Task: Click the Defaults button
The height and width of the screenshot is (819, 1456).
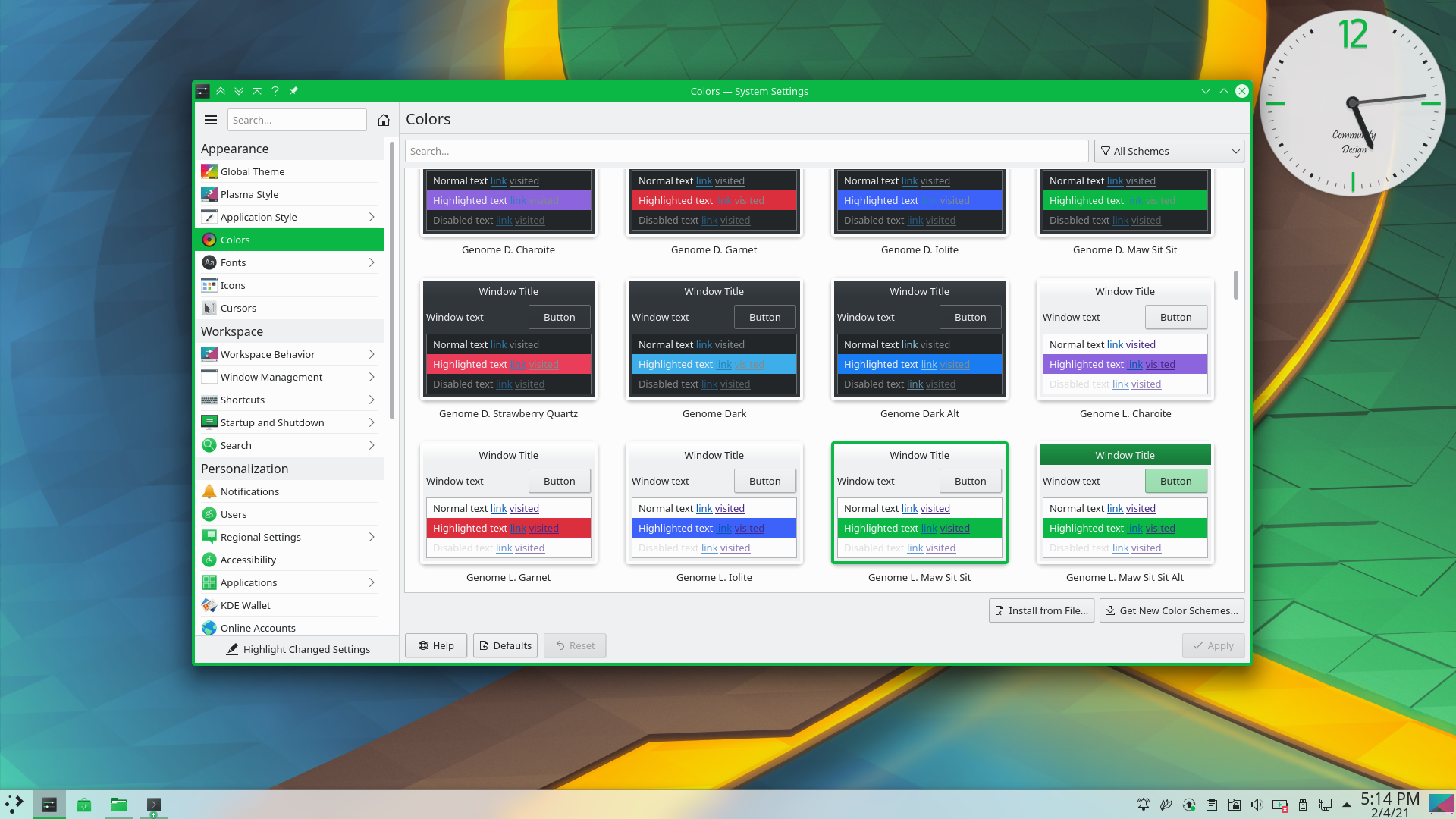Action: coord(505,645)
